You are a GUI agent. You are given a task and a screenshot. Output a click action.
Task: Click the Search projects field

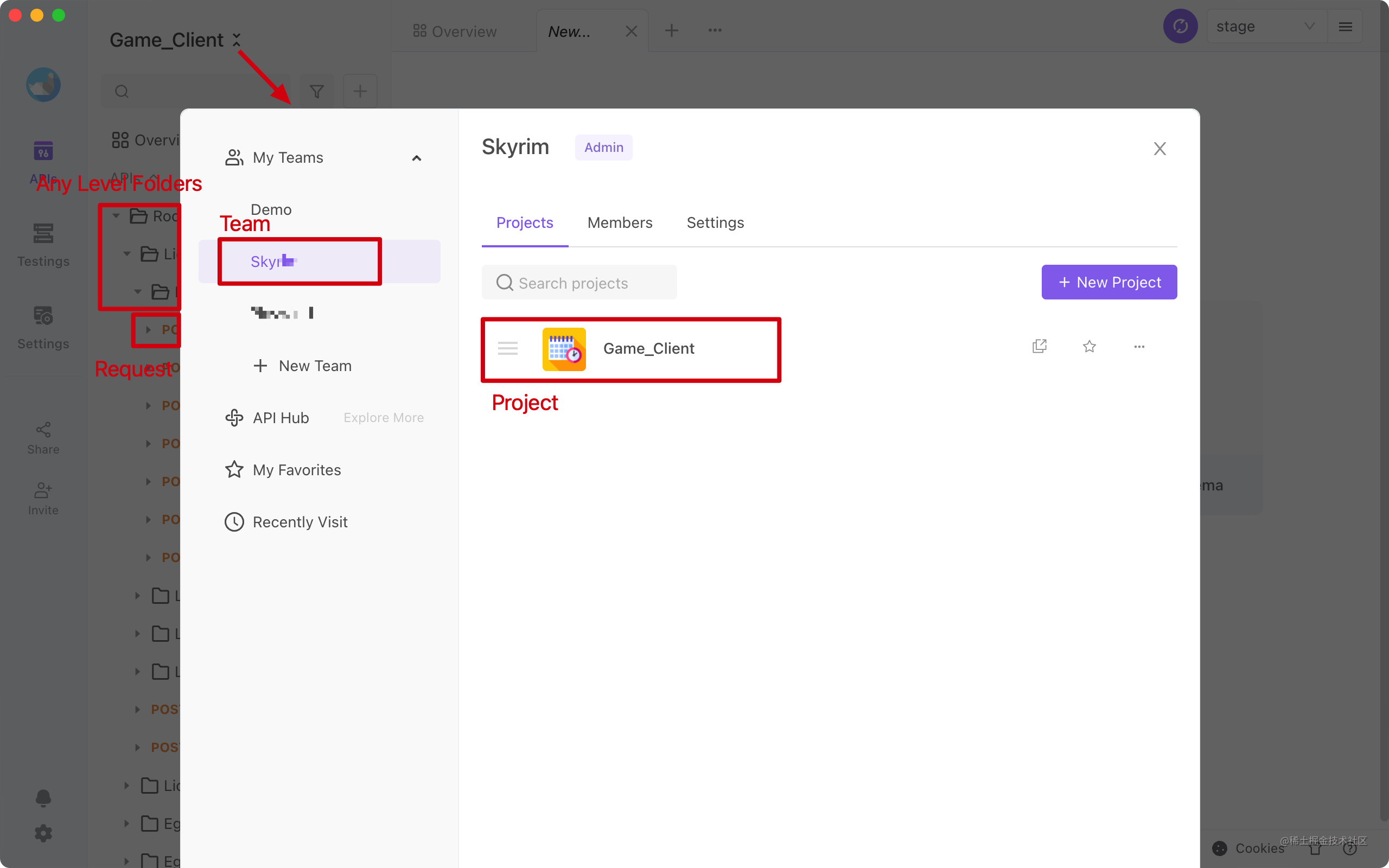coord(579,282)
